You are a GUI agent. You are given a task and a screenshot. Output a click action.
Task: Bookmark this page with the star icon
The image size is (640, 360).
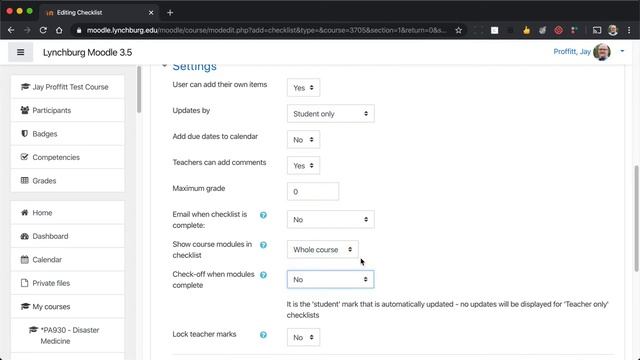(458, 30)
